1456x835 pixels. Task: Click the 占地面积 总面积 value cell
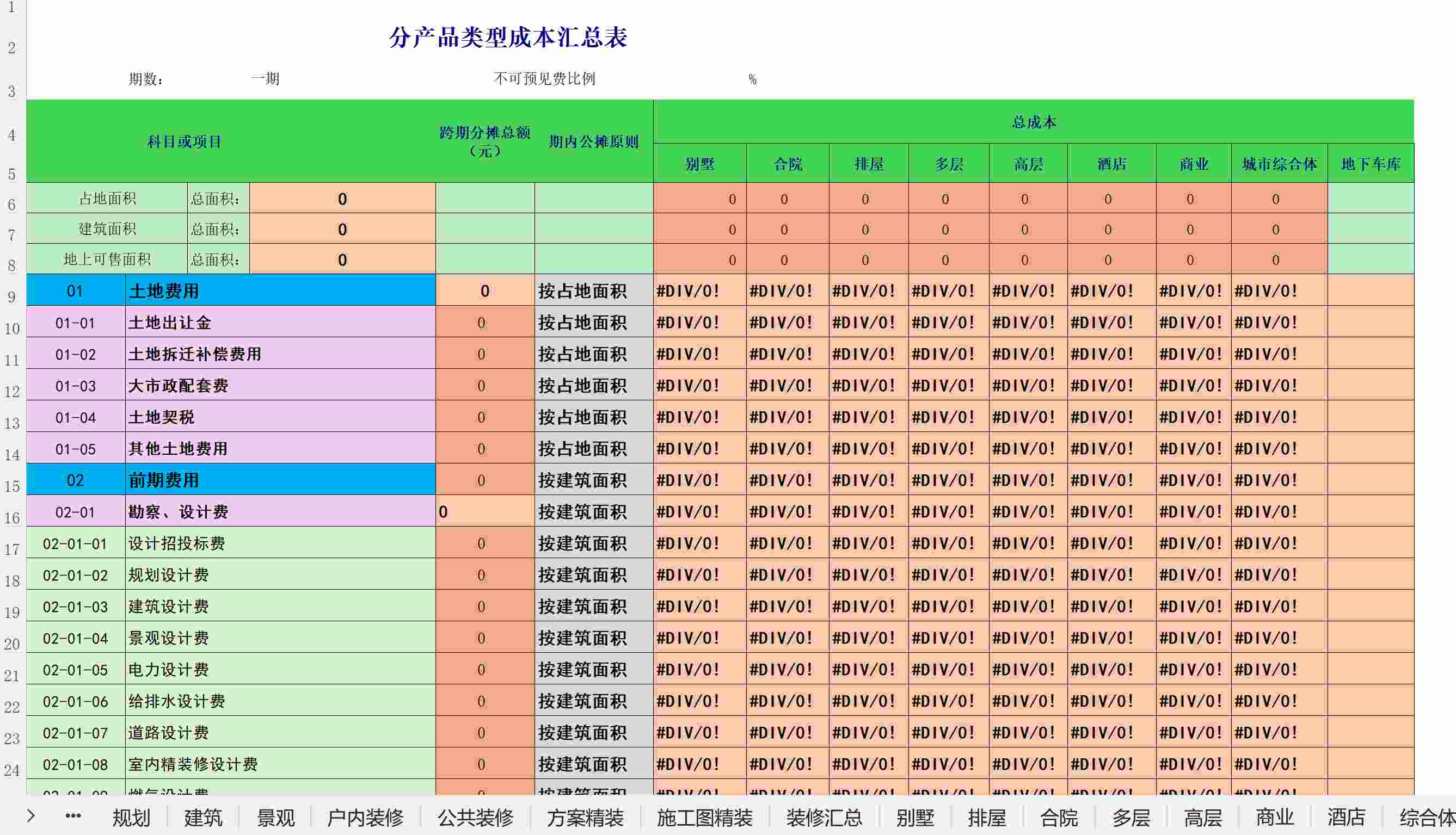(342, 199)
